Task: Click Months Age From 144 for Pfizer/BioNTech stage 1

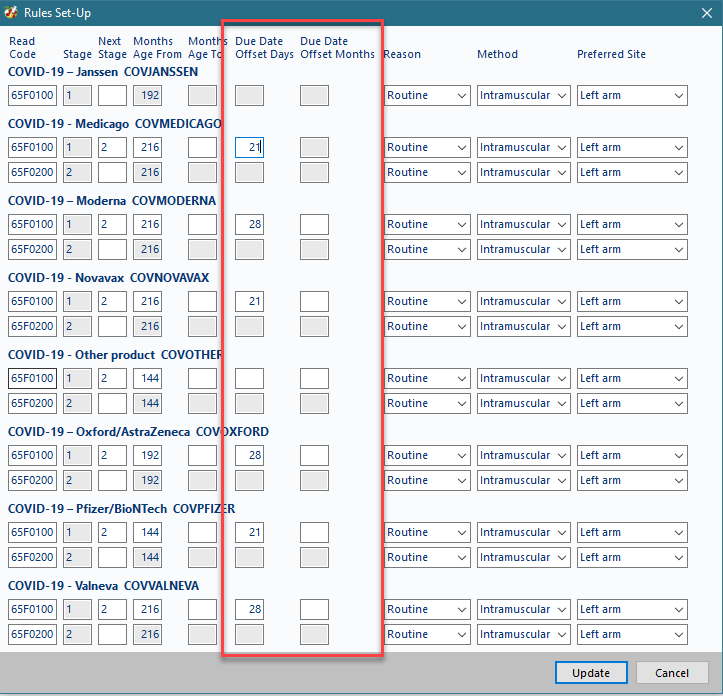Action: point(148,533)
